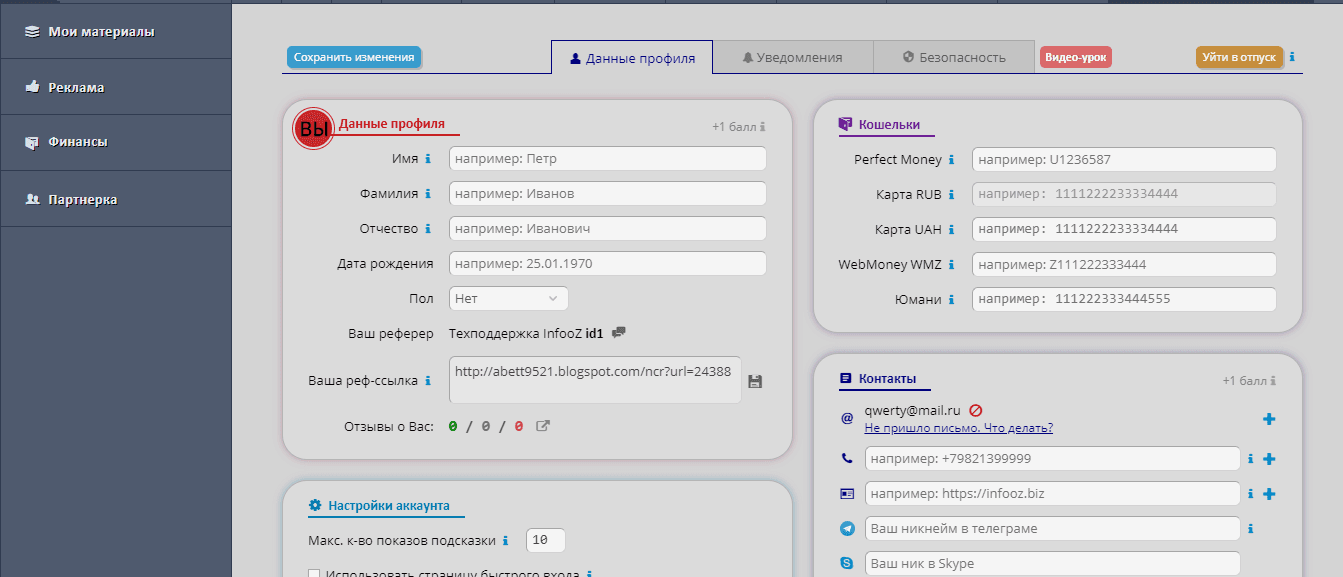Click info icon beside Уйти в отпуск
Image resolution: width=1343 pixels, height=577 pixels.
tap(1292, 57)
